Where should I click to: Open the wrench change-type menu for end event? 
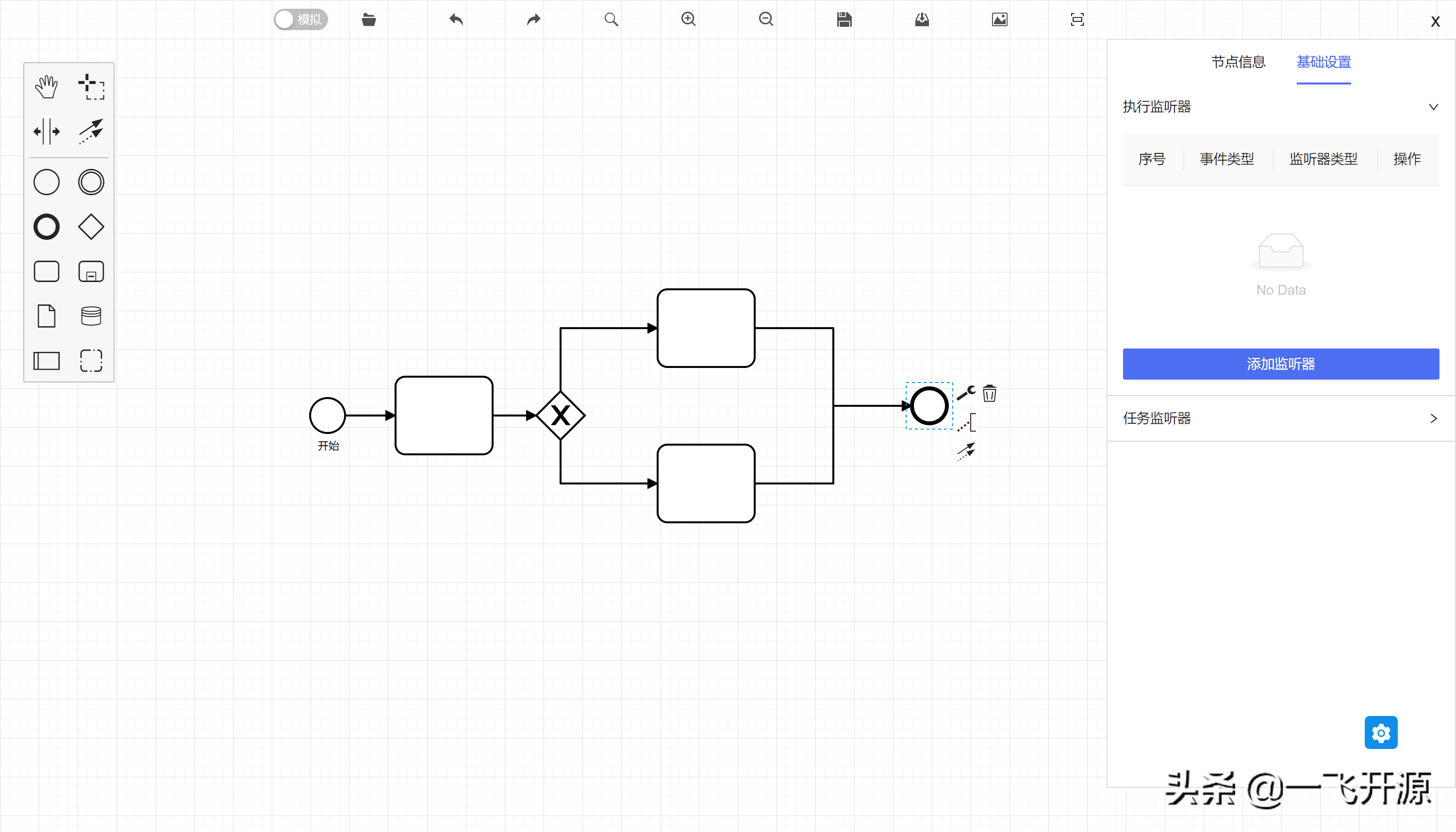[966, 393]
